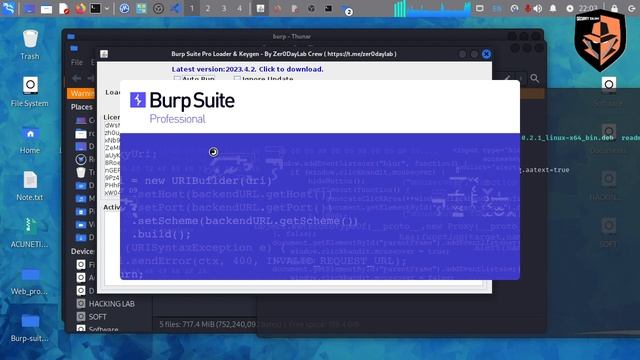Open the terminal emulator panel launcher
640x360 pixels.
[96, 8]
